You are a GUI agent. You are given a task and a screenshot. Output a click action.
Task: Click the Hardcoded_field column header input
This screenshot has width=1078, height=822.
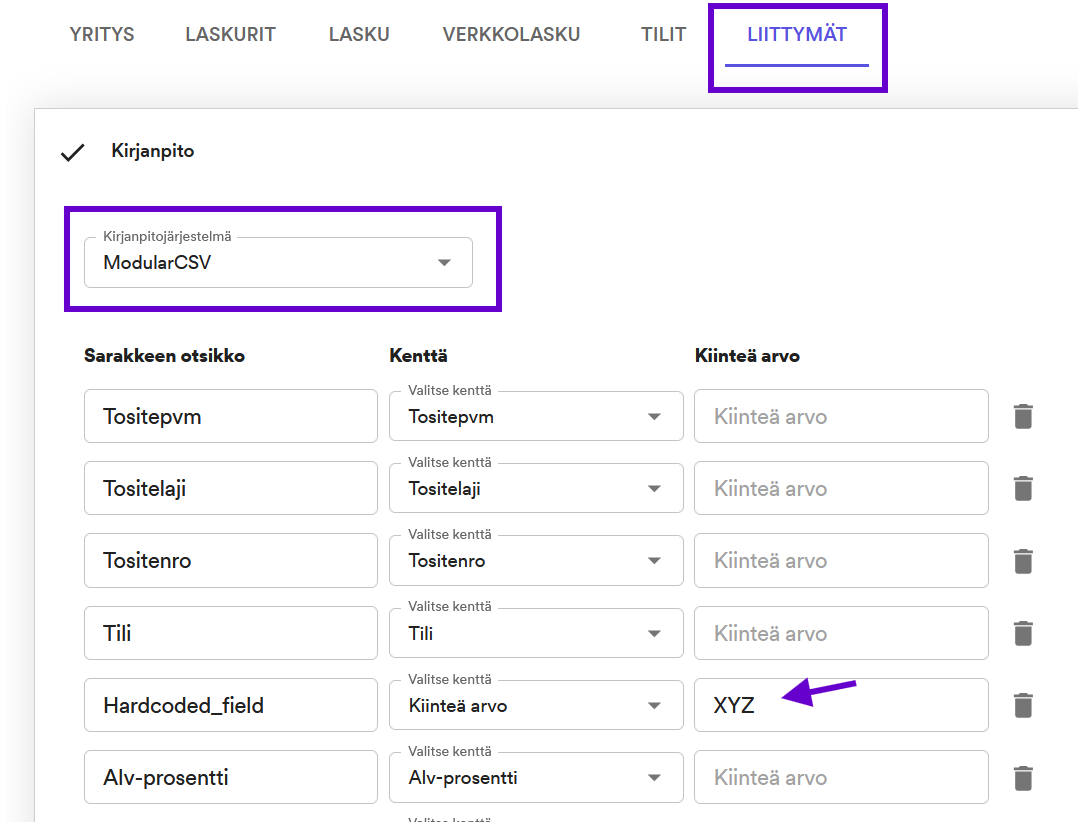[231, 705]
